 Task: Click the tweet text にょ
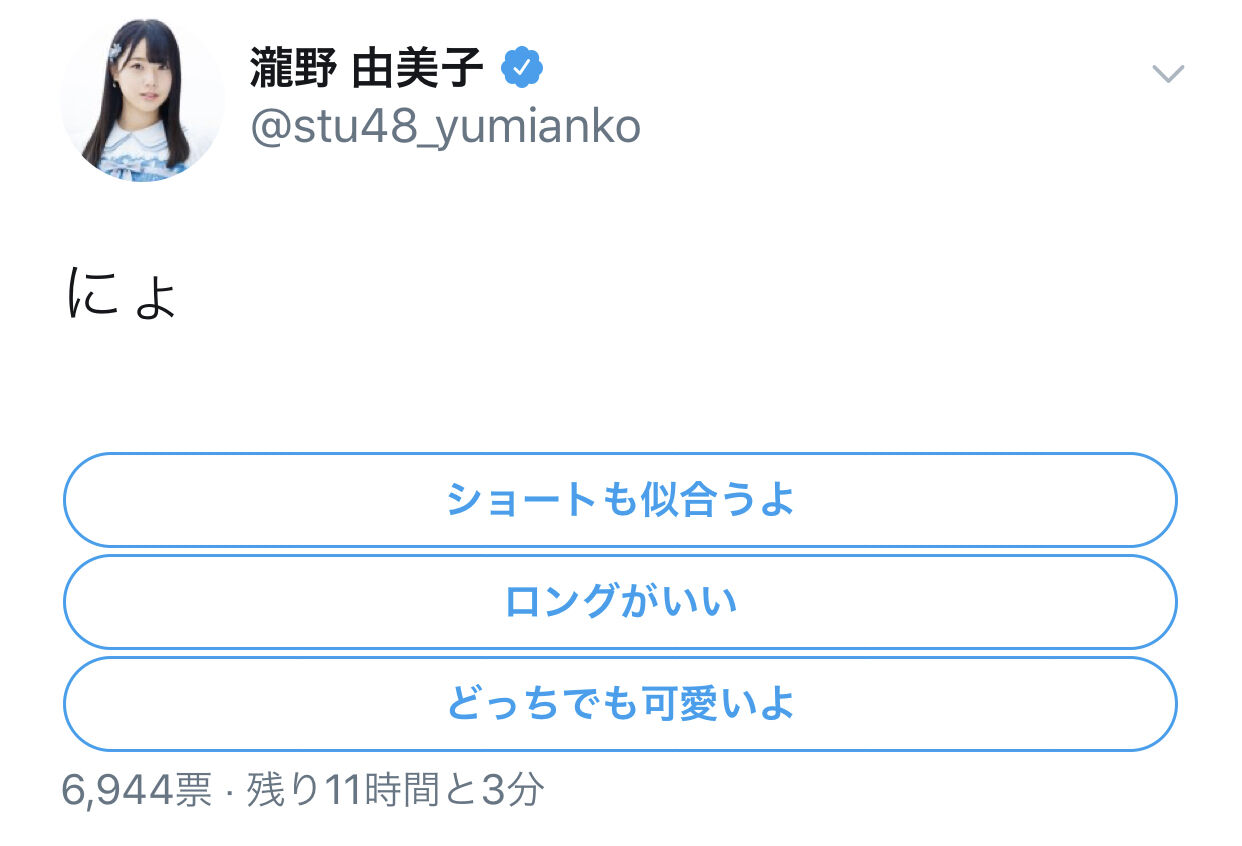(121, 296)
